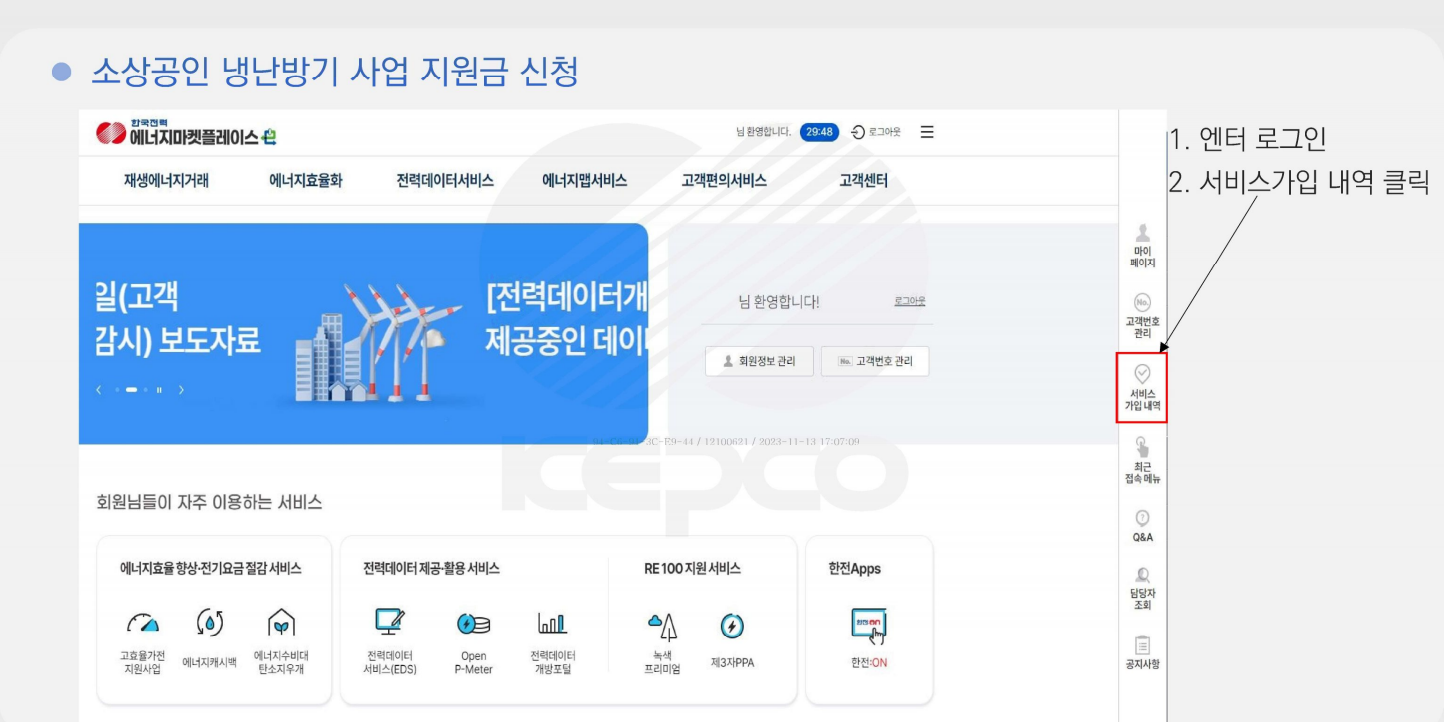Open 전력데이터 개방포털 service icon
1444x722 pixels.
tap(553, 641)
